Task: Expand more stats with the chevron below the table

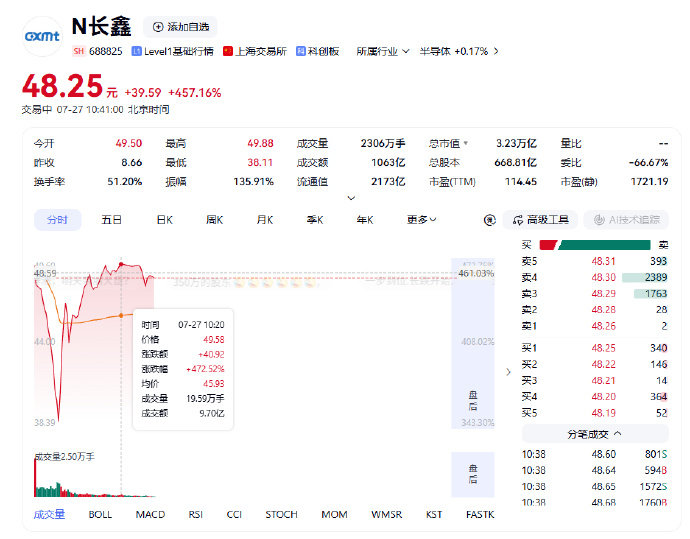Action: point(351,198)
